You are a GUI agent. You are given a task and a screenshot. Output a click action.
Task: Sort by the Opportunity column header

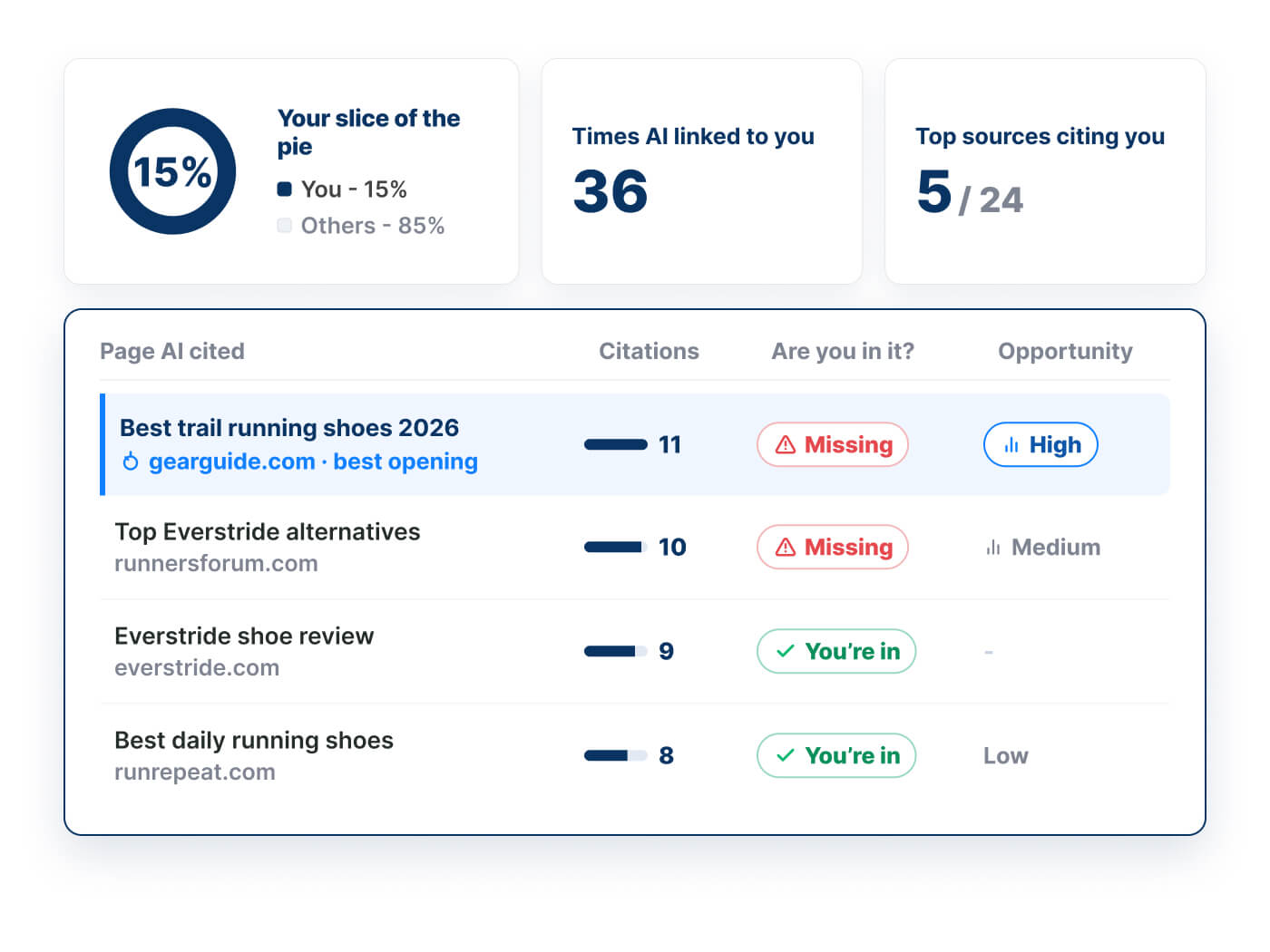tap(1065, 351)
